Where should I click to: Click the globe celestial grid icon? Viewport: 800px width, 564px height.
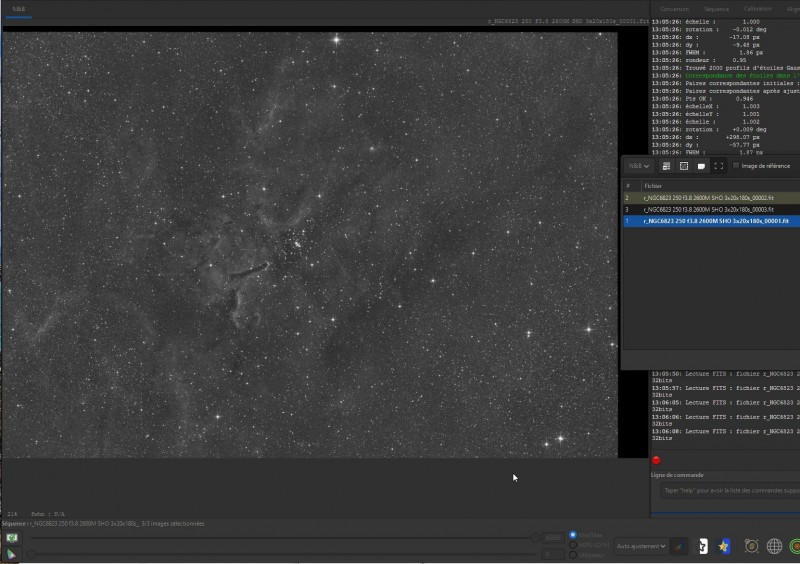coord(774,546)
